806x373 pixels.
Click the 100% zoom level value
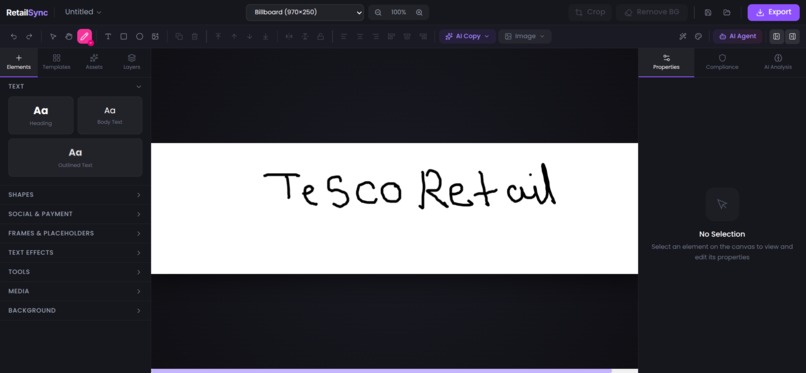398,12
